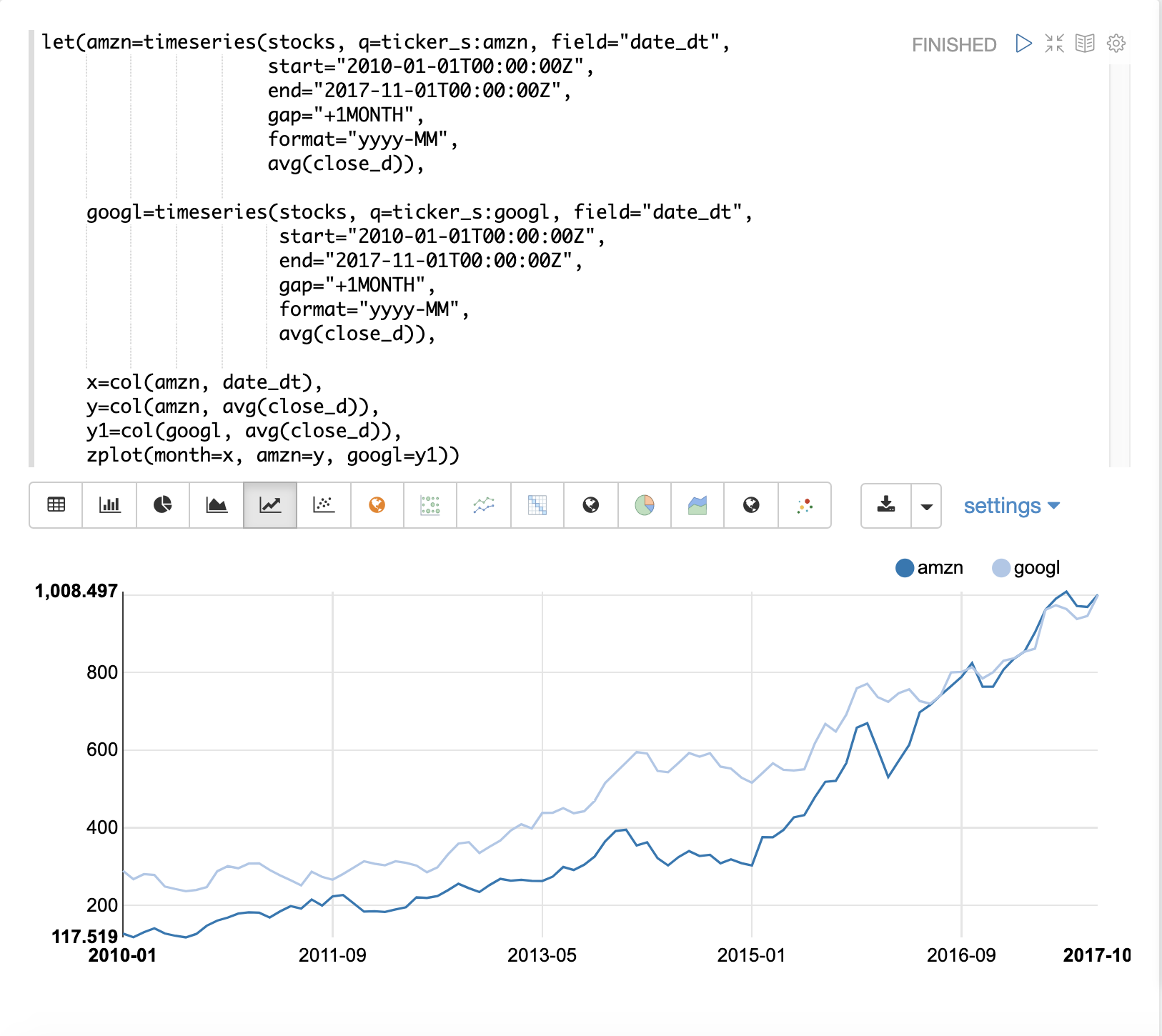Select the green dot-grid visualization icon
Screen dimensions: 1162x1036
[430, 505]
